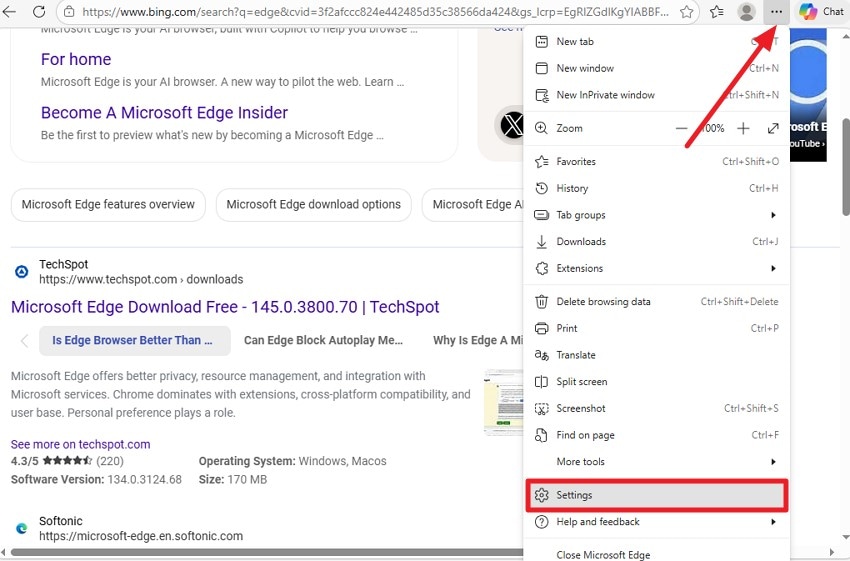Open Settings from the menu
The image size is (850, 561).
coord(656,495)
